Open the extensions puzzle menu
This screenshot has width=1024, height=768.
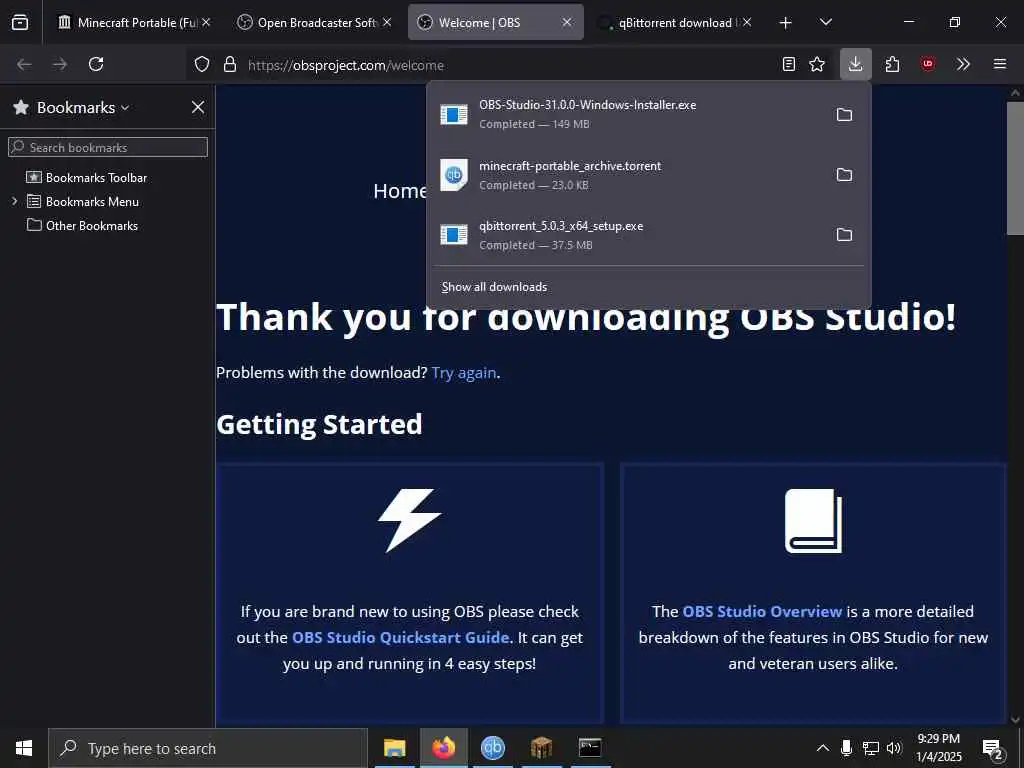(893, 64)
